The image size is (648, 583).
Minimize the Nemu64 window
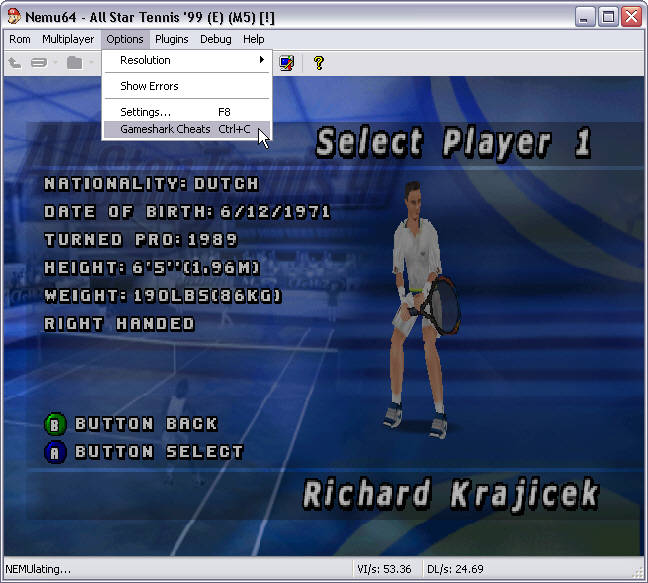pyautogui.click(x=584, y=17)
